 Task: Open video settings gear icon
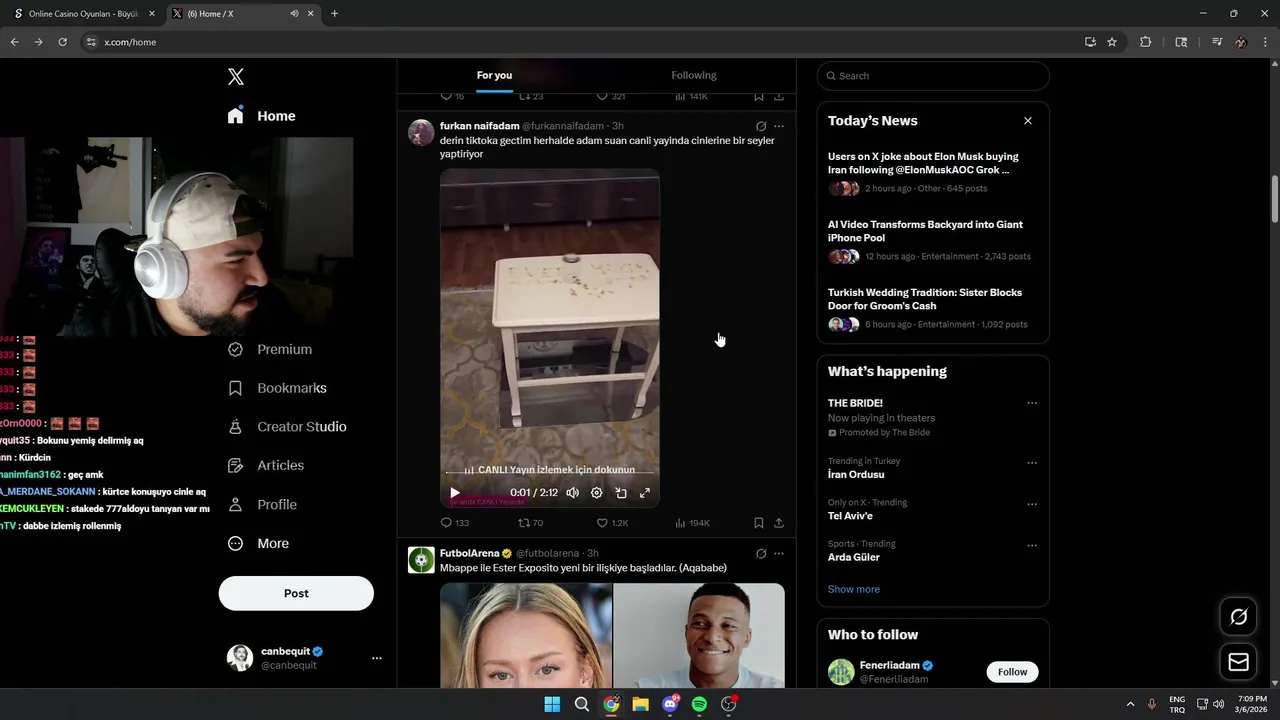coord(597,492)
